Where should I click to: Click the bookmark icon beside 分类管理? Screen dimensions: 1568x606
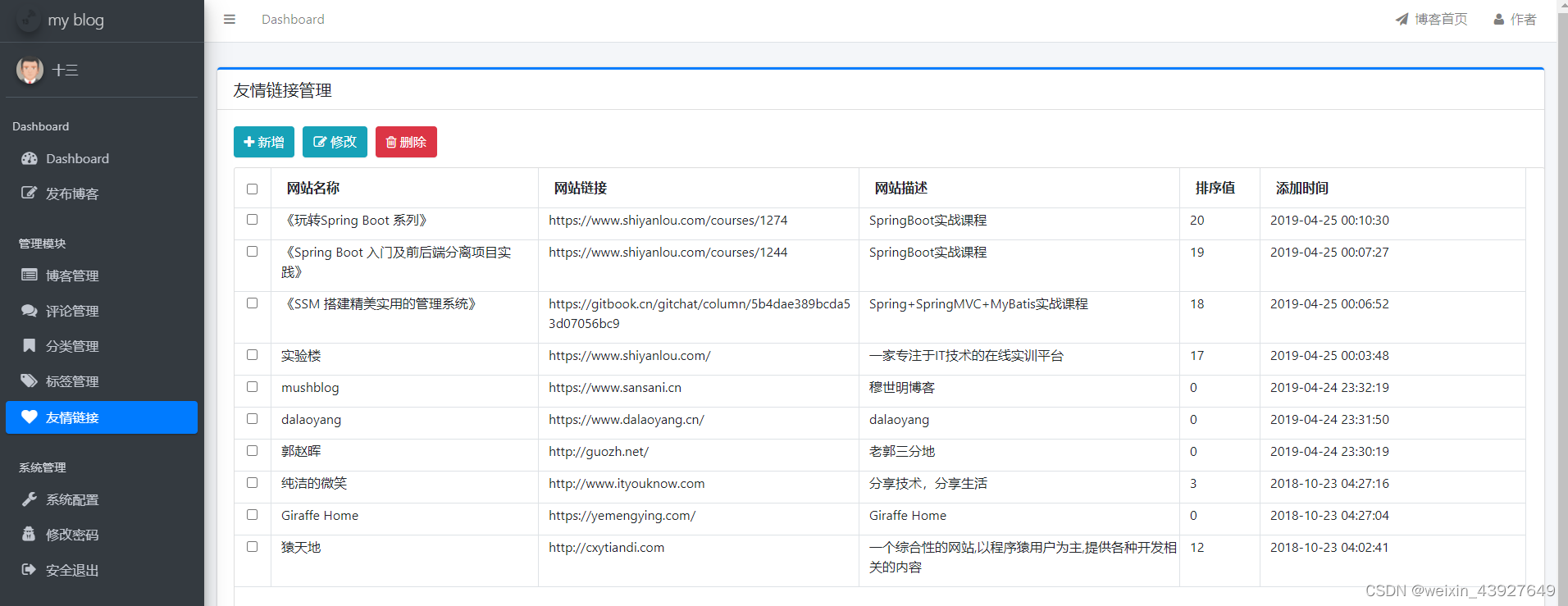coord(30,345)
